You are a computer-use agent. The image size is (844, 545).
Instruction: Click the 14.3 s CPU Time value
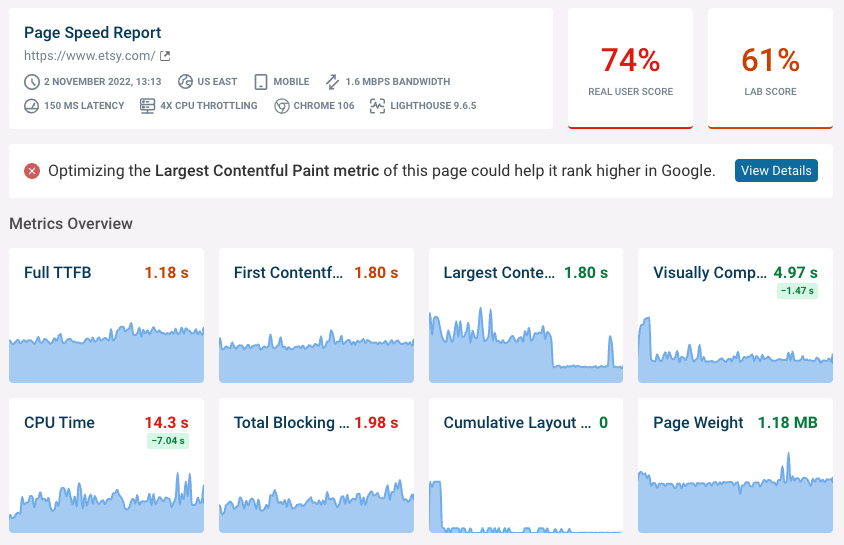(166, 423)
